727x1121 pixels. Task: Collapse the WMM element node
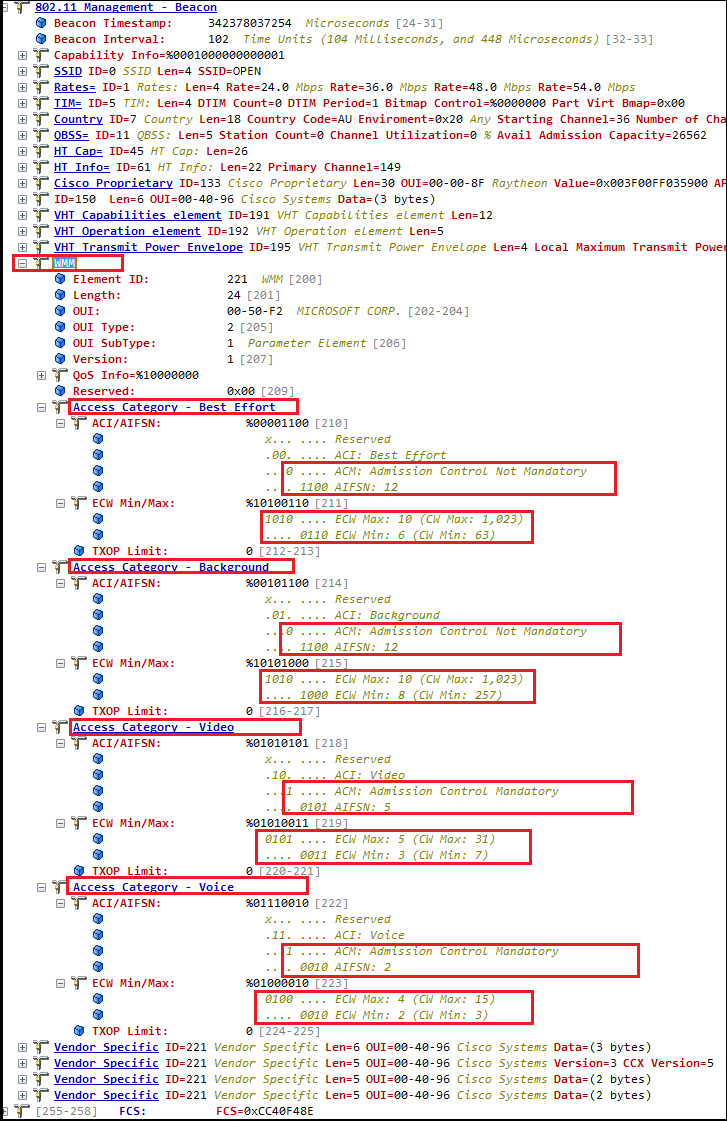click(23, 263)
